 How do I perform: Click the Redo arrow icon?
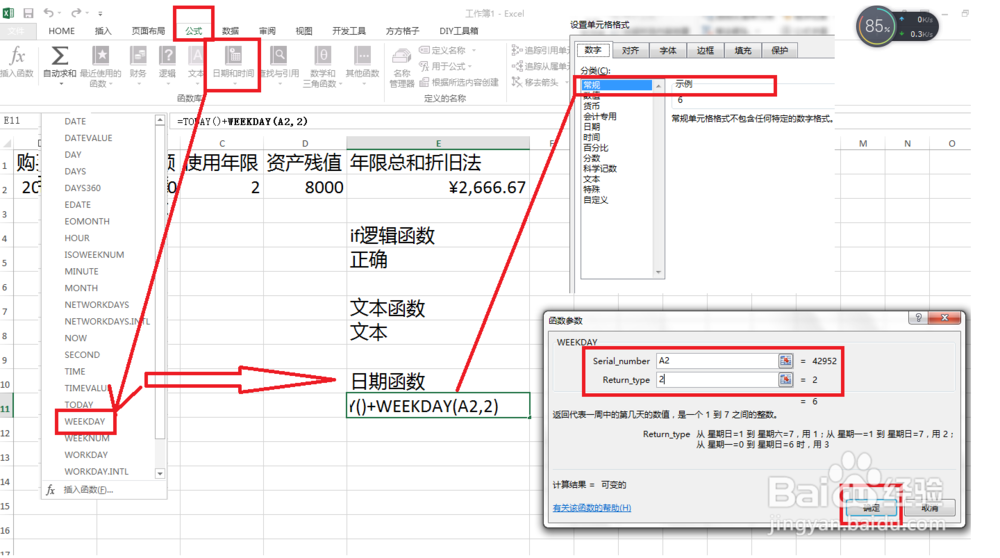(76, 13)
